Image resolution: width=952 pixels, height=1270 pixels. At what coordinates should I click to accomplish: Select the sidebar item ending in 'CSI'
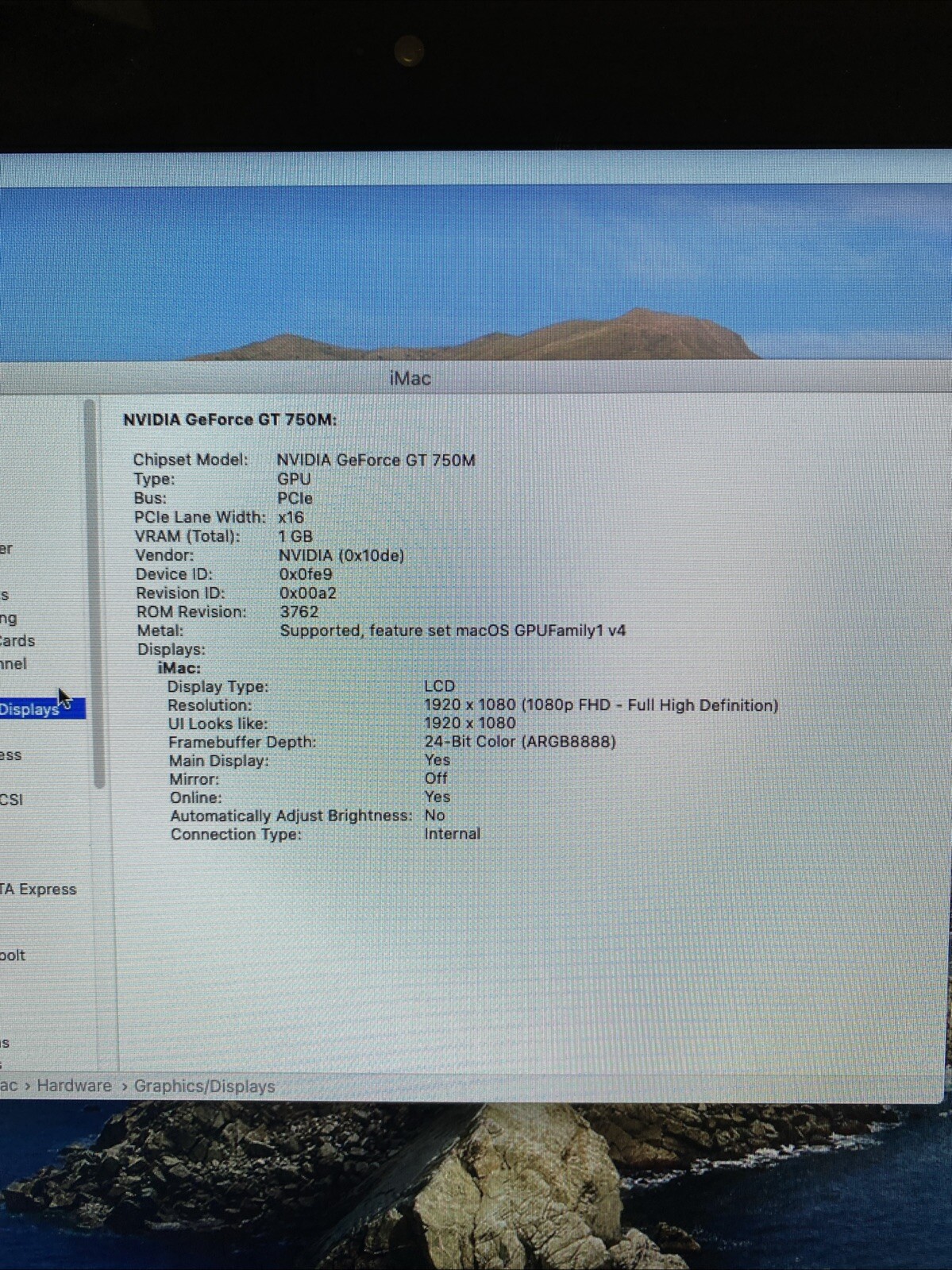pos(12,800)
